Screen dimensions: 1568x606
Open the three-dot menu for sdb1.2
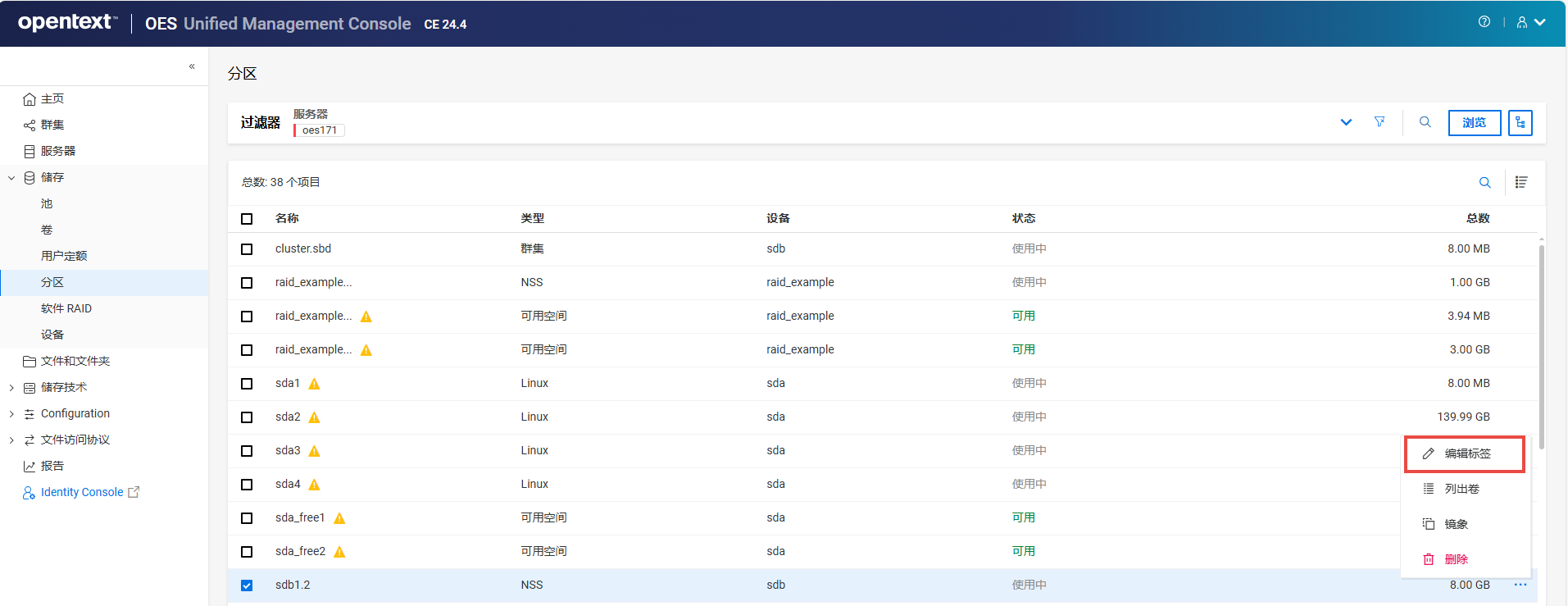pyautogui.click(x=1520, y=585)
